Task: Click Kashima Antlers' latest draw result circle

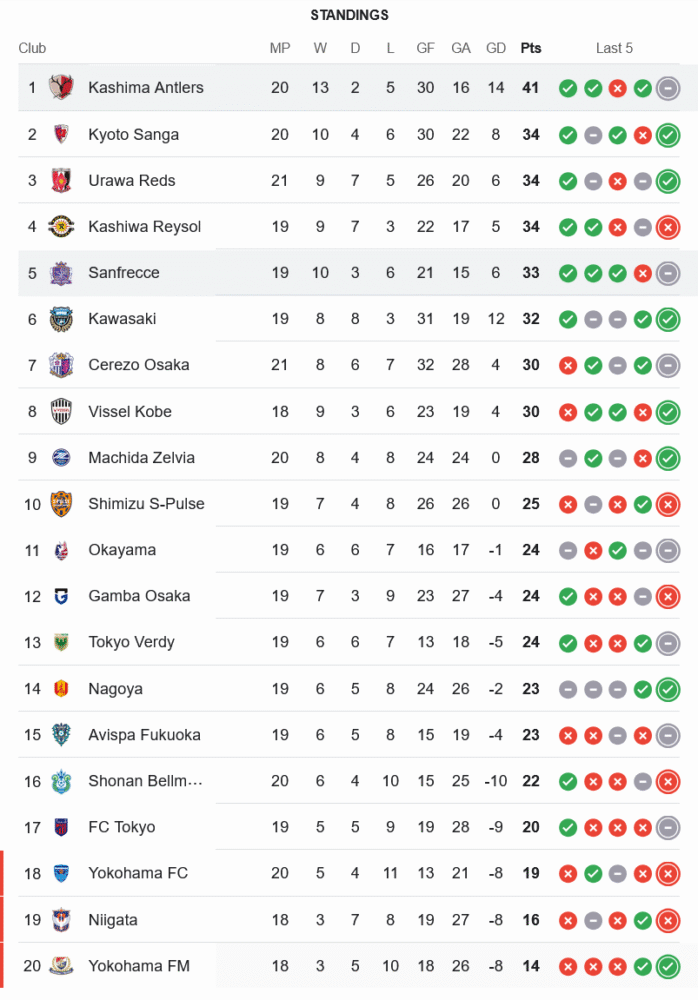Action: coord(668,88)
